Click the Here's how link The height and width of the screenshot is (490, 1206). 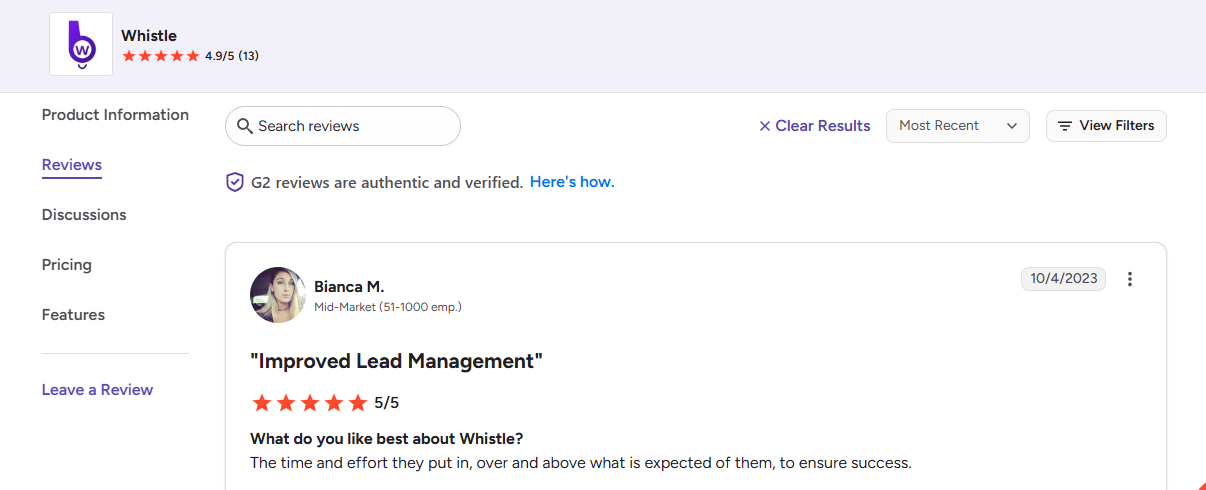click(x=572, y=182)
